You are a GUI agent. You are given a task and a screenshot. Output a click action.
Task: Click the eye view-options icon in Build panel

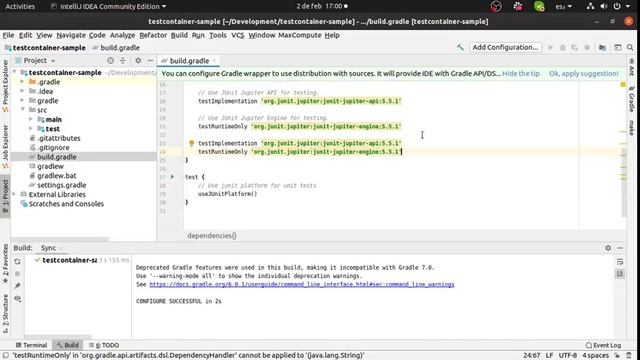(x=17, y=298)
